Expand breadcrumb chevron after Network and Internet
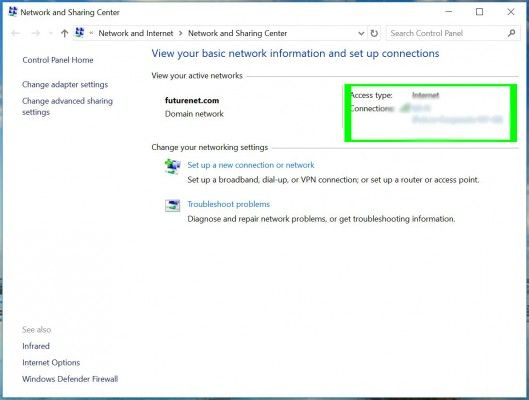 pos(181,33)
